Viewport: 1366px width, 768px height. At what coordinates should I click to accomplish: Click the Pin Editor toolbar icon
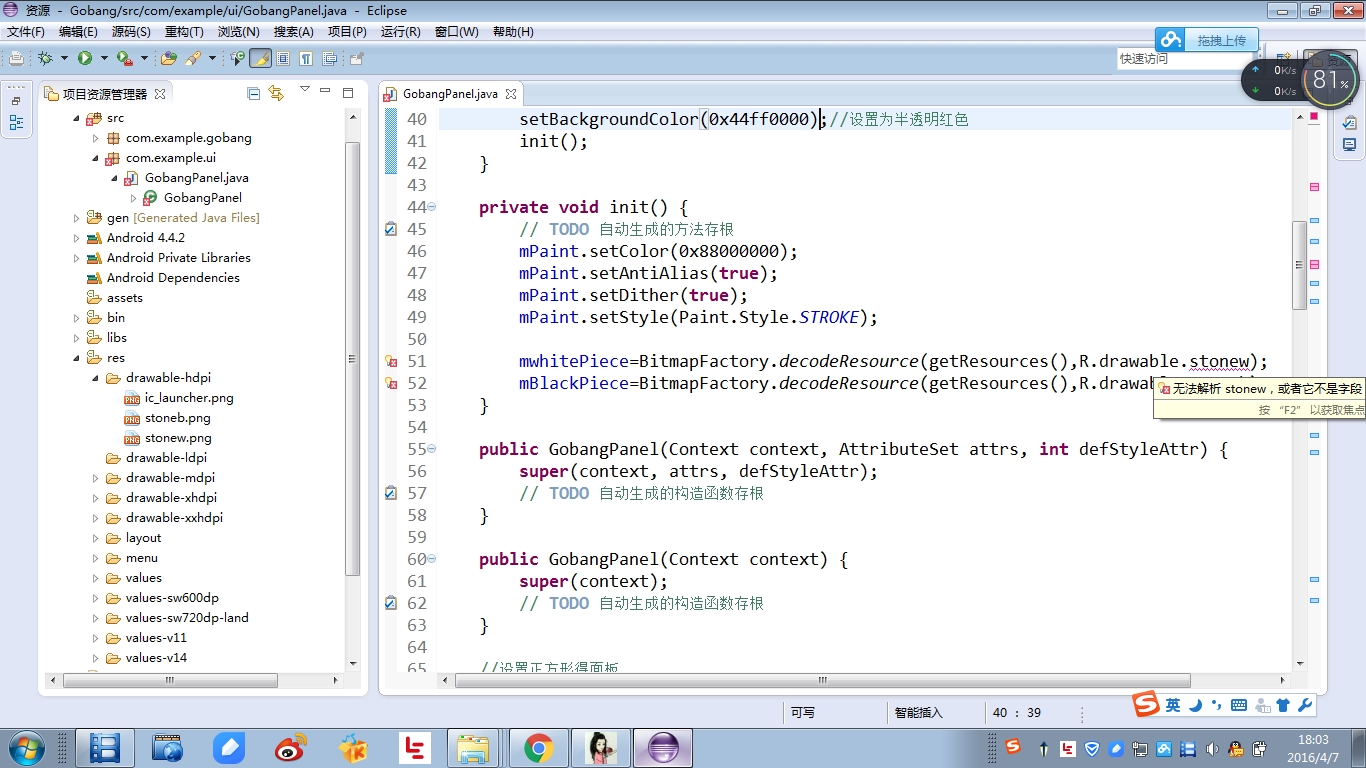pyautogui.click(x=357, y=58)
